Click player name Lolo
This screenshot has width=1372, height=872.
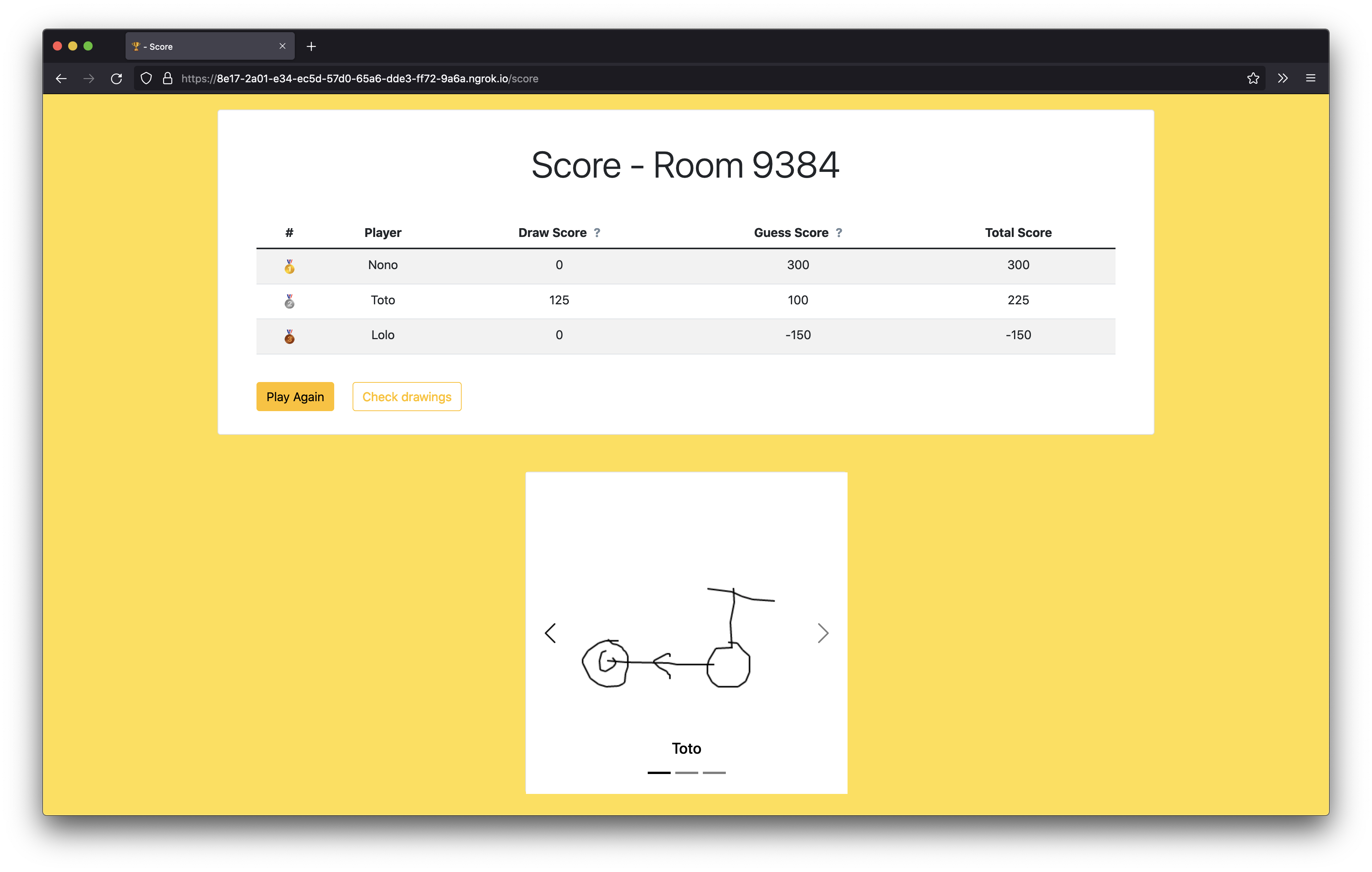click(x=383, y=335)
